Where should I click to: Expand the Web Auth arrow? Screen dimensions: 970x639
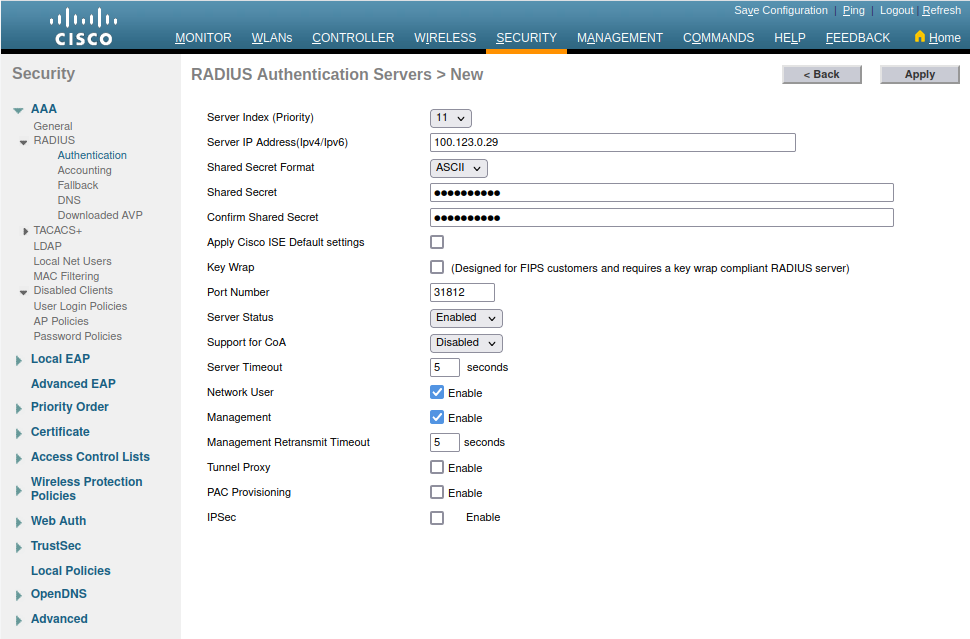pos(19,522)
